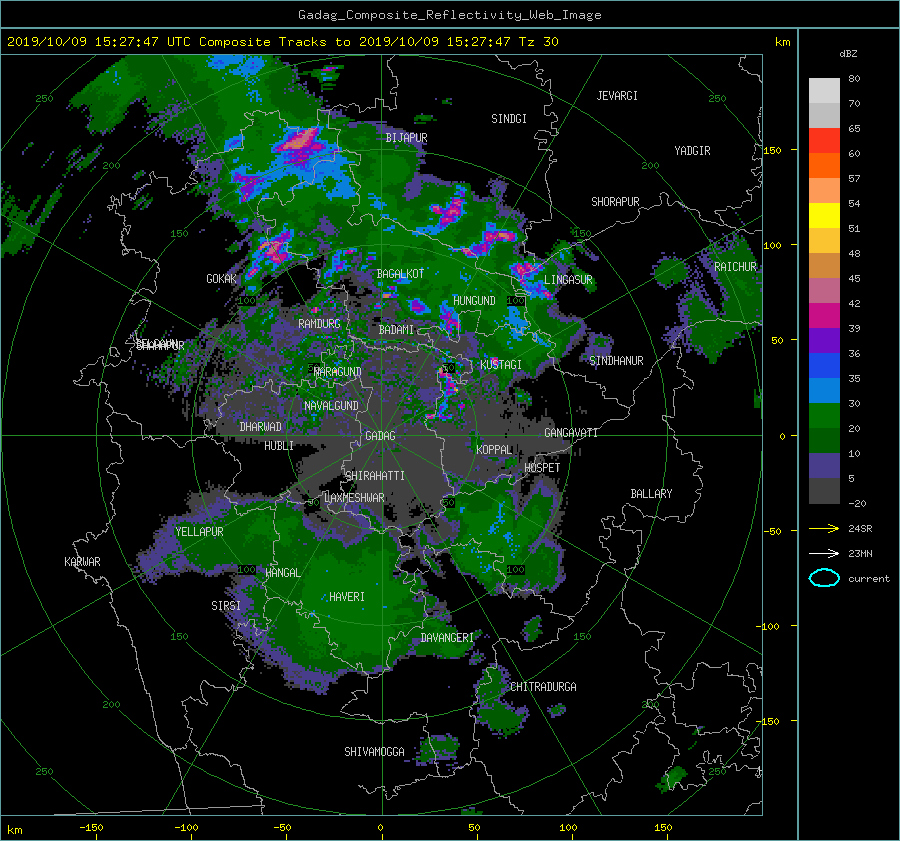Viewport: 900px width, 841px height.
Task: Click the SINDGI city label
Action: 509,119
